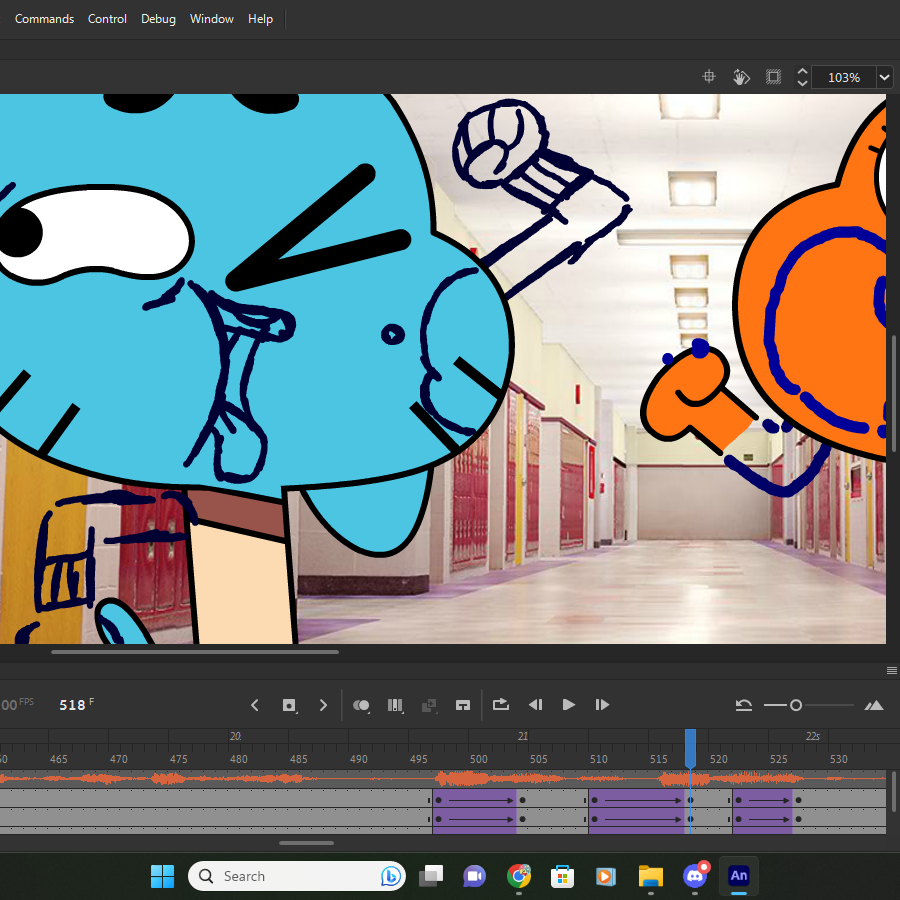This screenshot has height=900, width=900.
Task: Click the current frame number 518
Action: [72, 705]
